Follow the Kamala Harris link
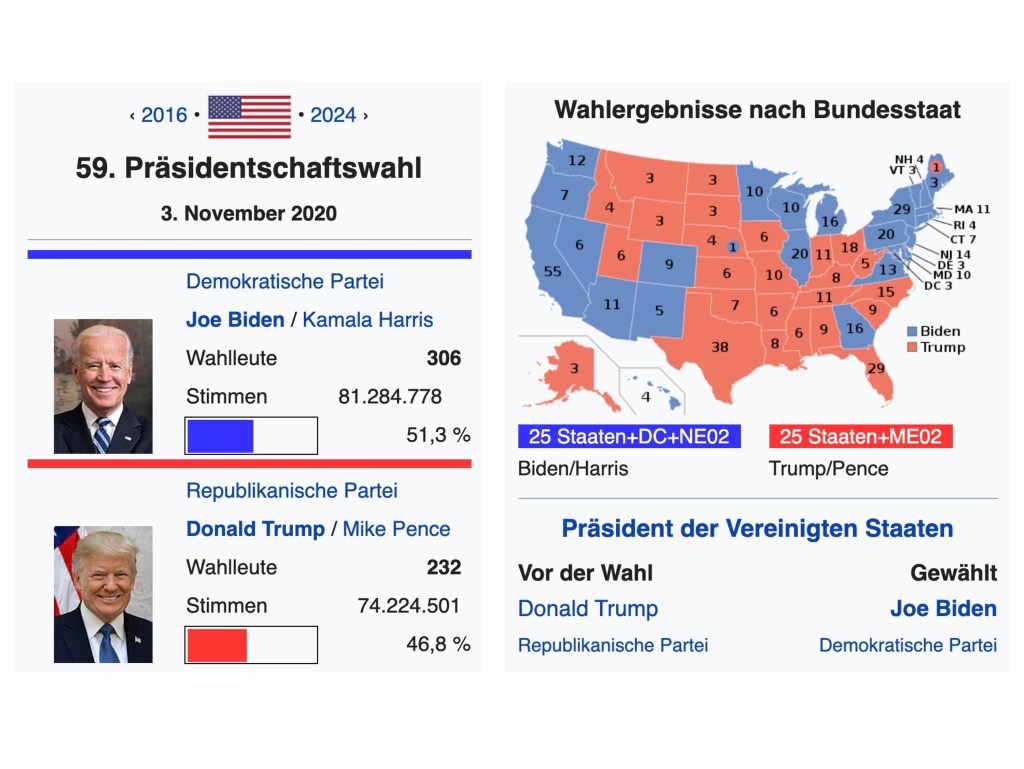Screen dimensions: 1024x769 [368, 320]
